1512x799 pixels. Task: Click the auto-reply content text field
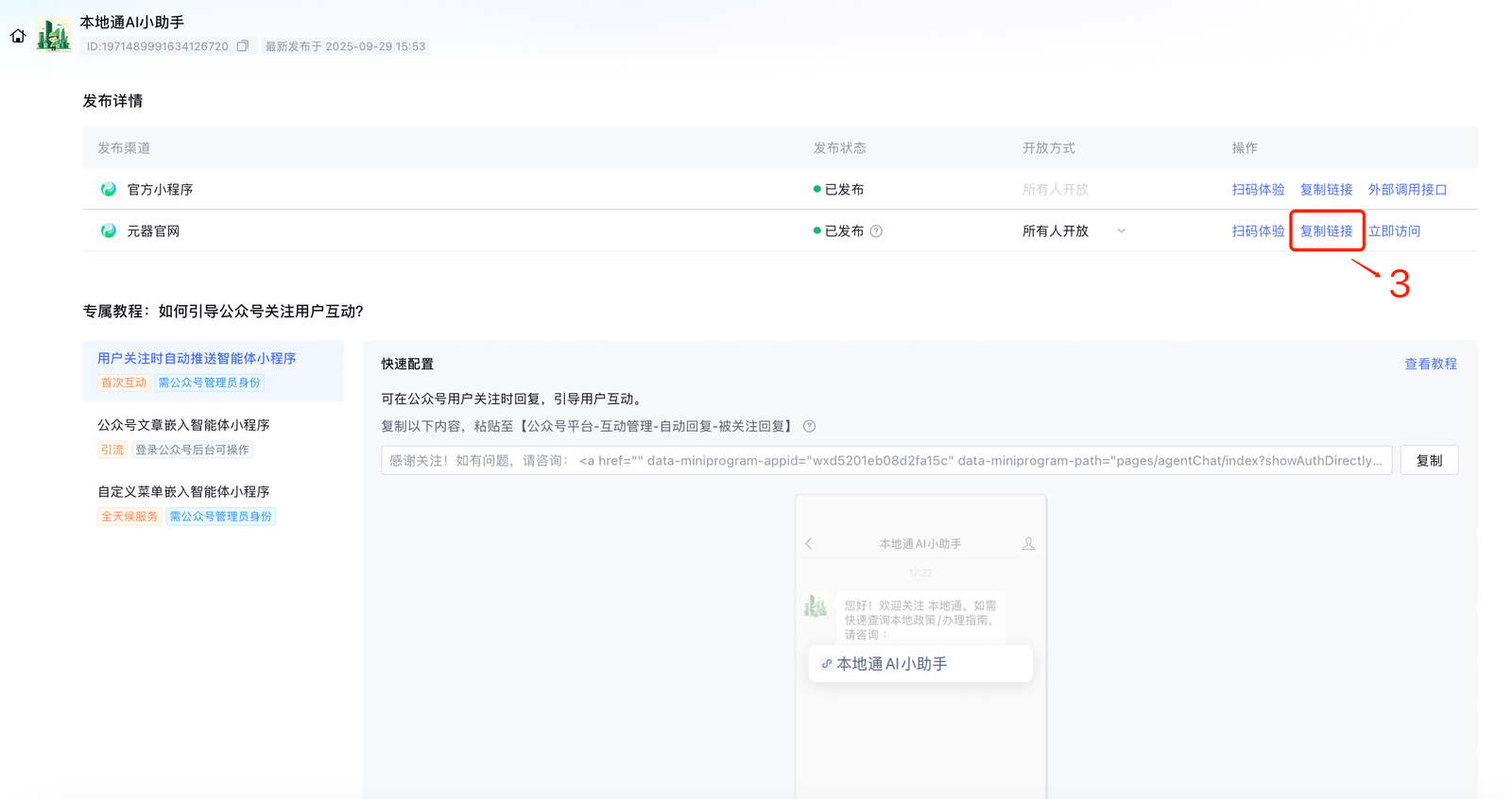885,461
